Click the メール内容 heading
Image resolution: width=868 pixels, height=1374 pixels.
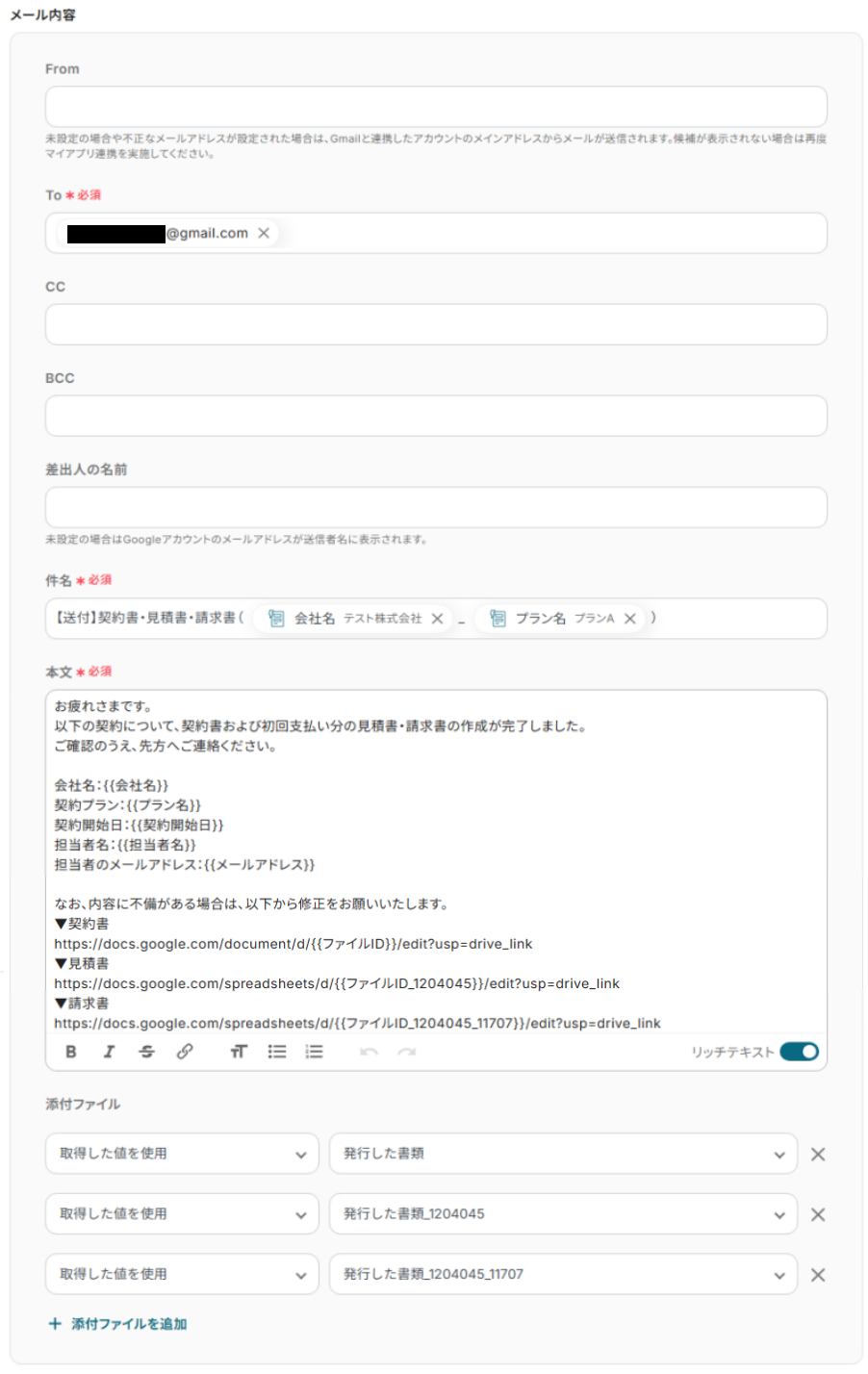(43, 15)
